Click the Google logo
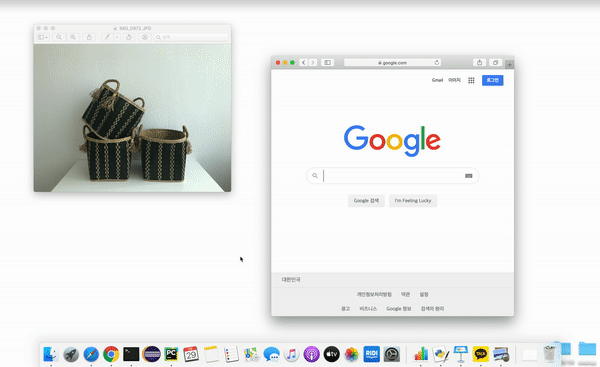Image resolution: width=600 pixels, height=367 pixels. pos(392,140)
